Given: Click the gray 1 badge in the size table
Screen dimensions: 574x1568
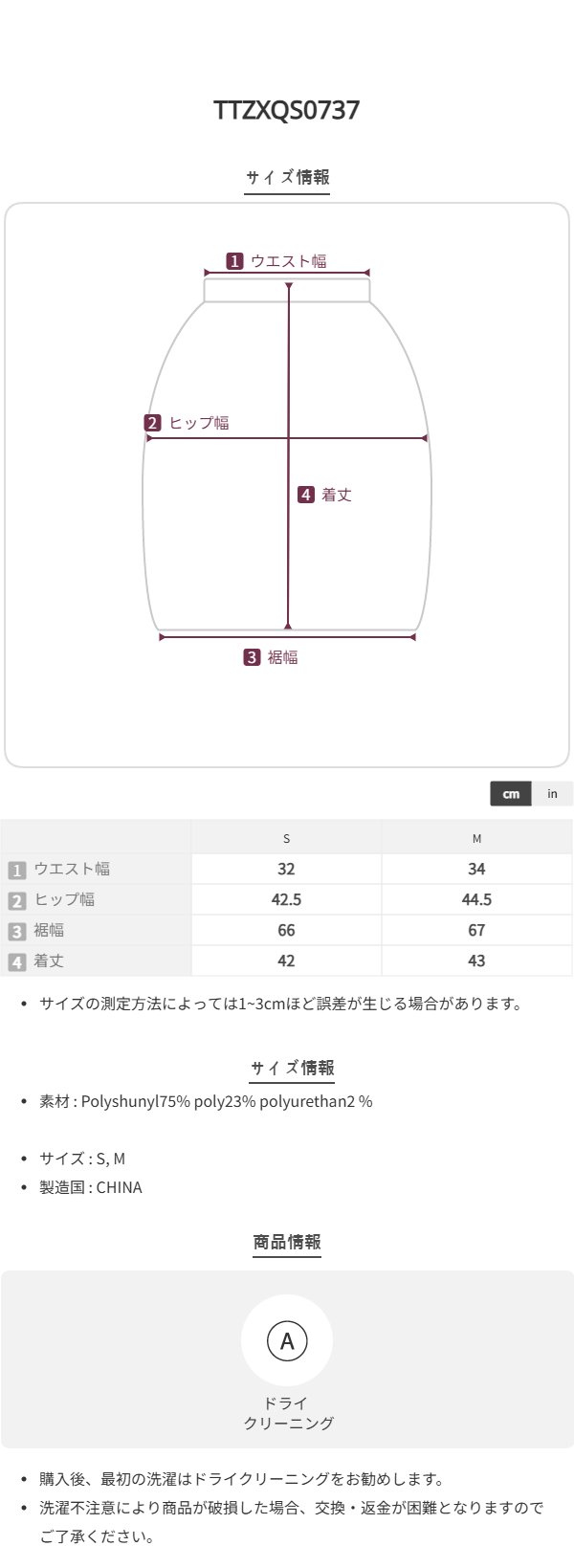Looking at the screenshot, I should click(16, 870).
